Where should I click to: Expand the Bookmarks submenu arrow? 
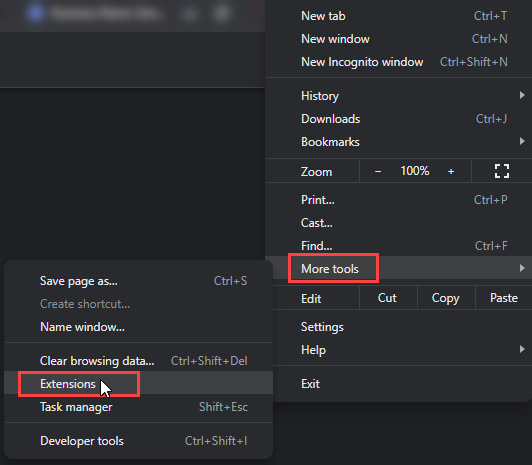(522, 141)
